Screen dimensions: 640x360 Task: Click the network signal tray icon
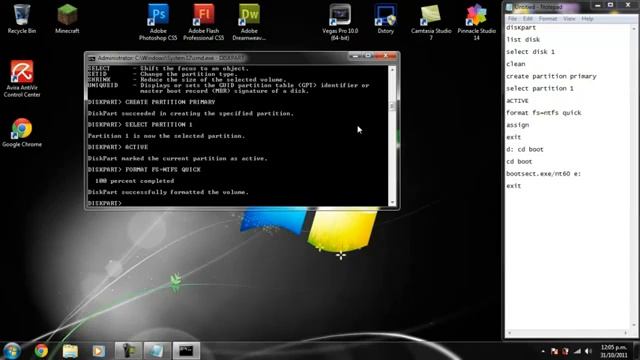coord(577,351)
